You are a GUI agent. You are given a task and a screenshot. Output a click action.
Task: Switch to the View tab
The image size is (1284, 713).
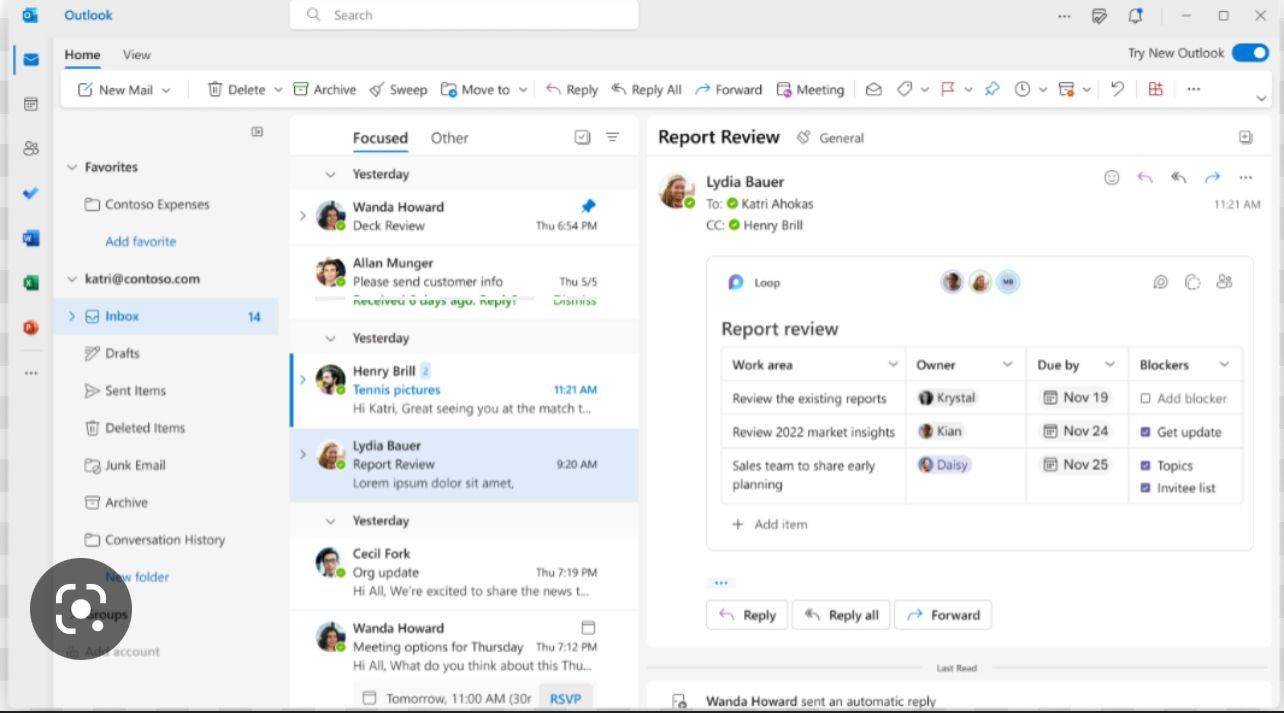(137, 55)
